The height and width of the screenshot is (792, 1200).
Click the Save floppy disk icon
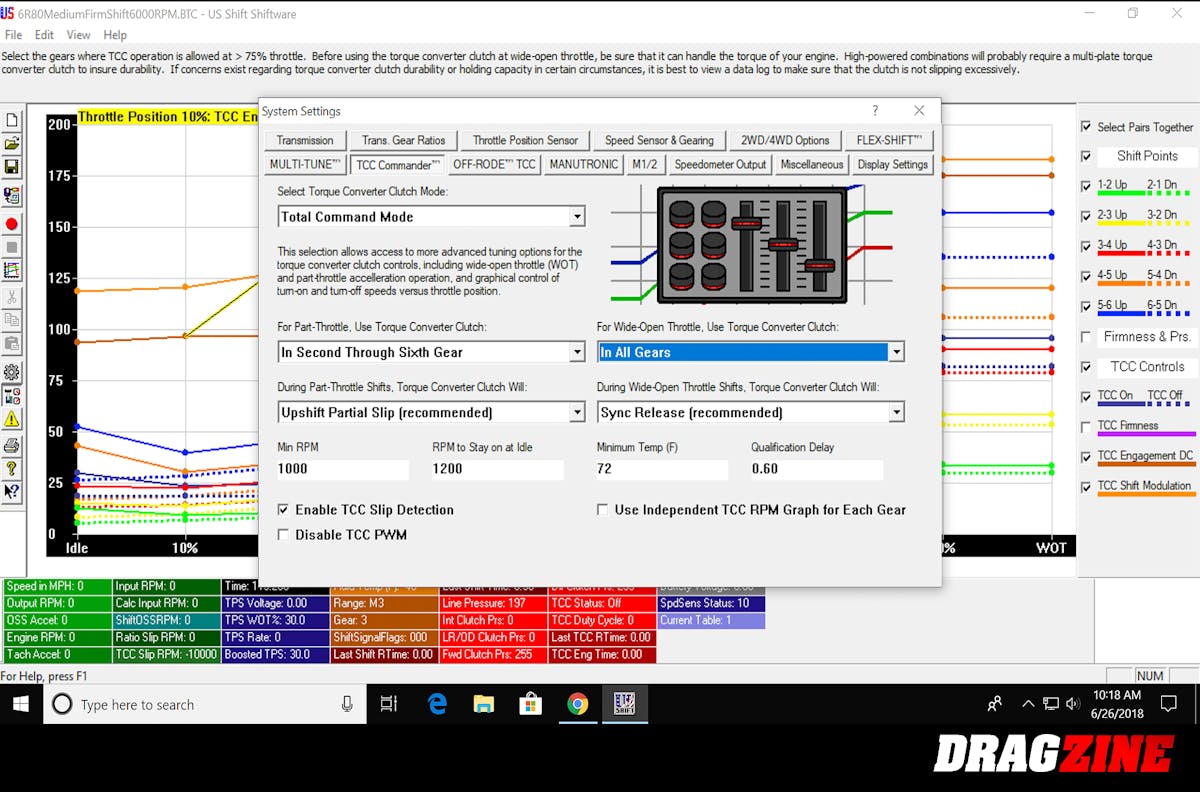pos(12,168)
